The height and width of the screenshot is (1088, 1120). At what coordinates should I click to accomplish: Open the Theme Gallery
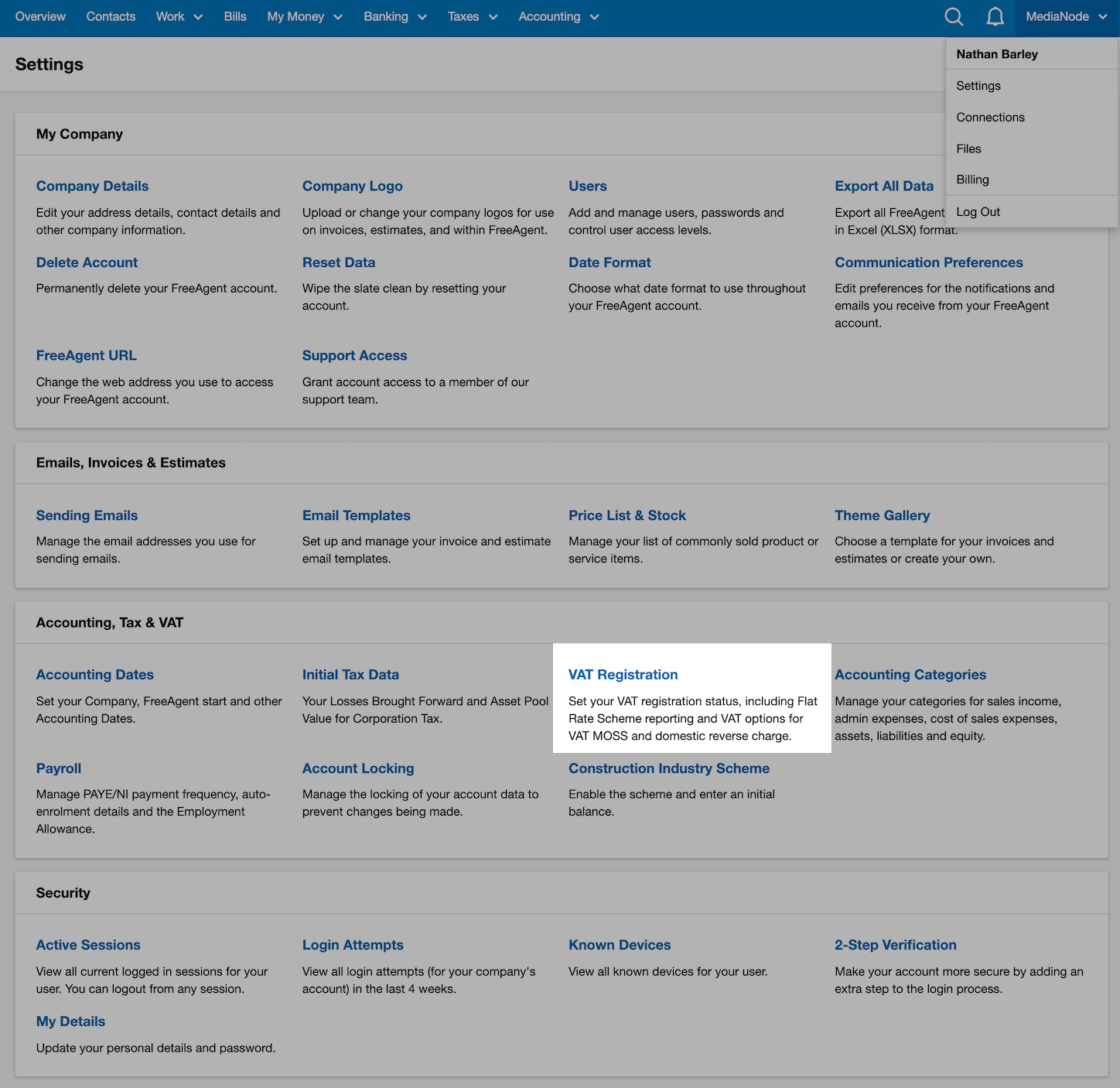882,515
